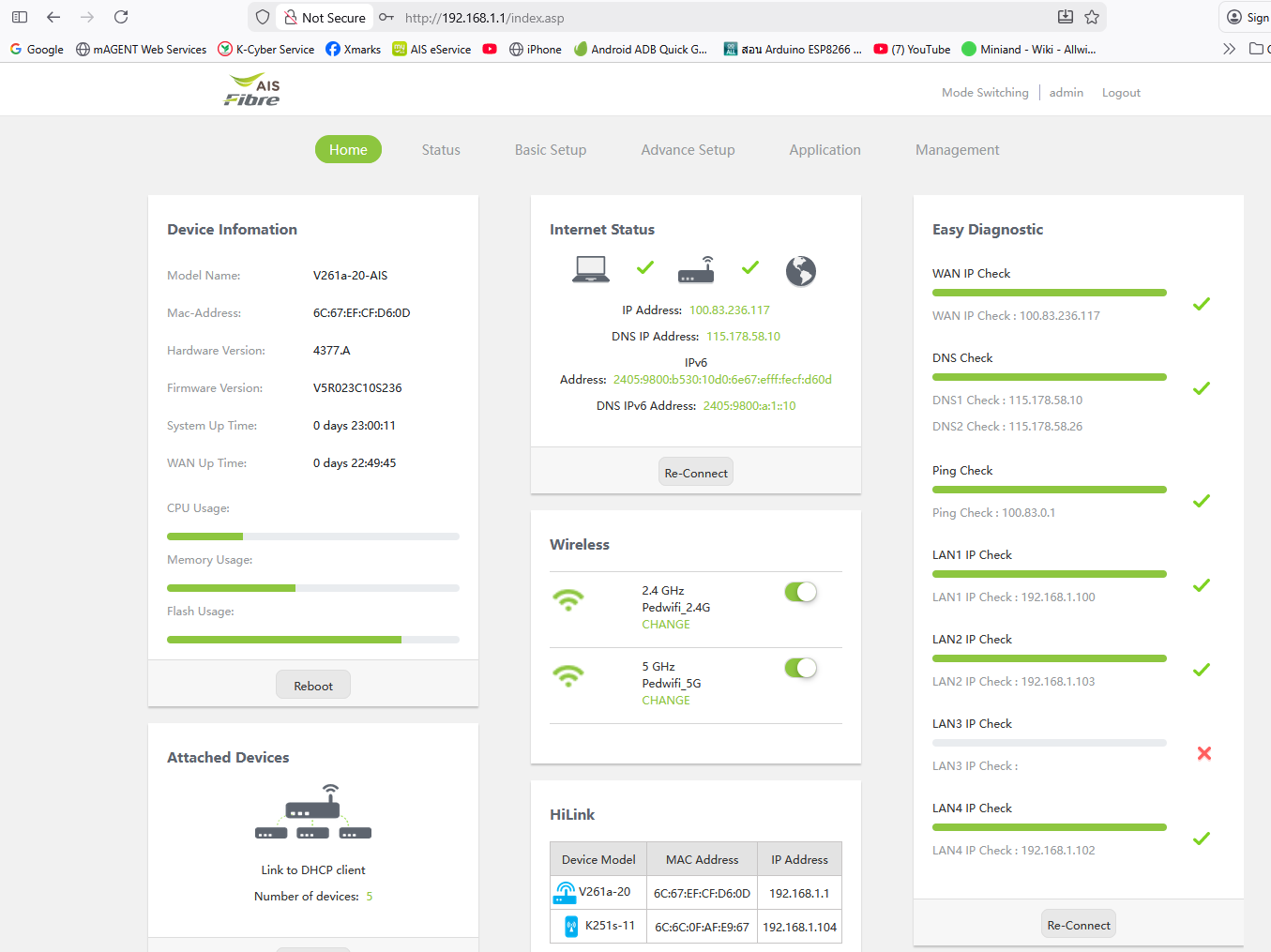Screen dimensions: 1271x952
Task: Click Mode Switching link
Action: tap(985, 93)
